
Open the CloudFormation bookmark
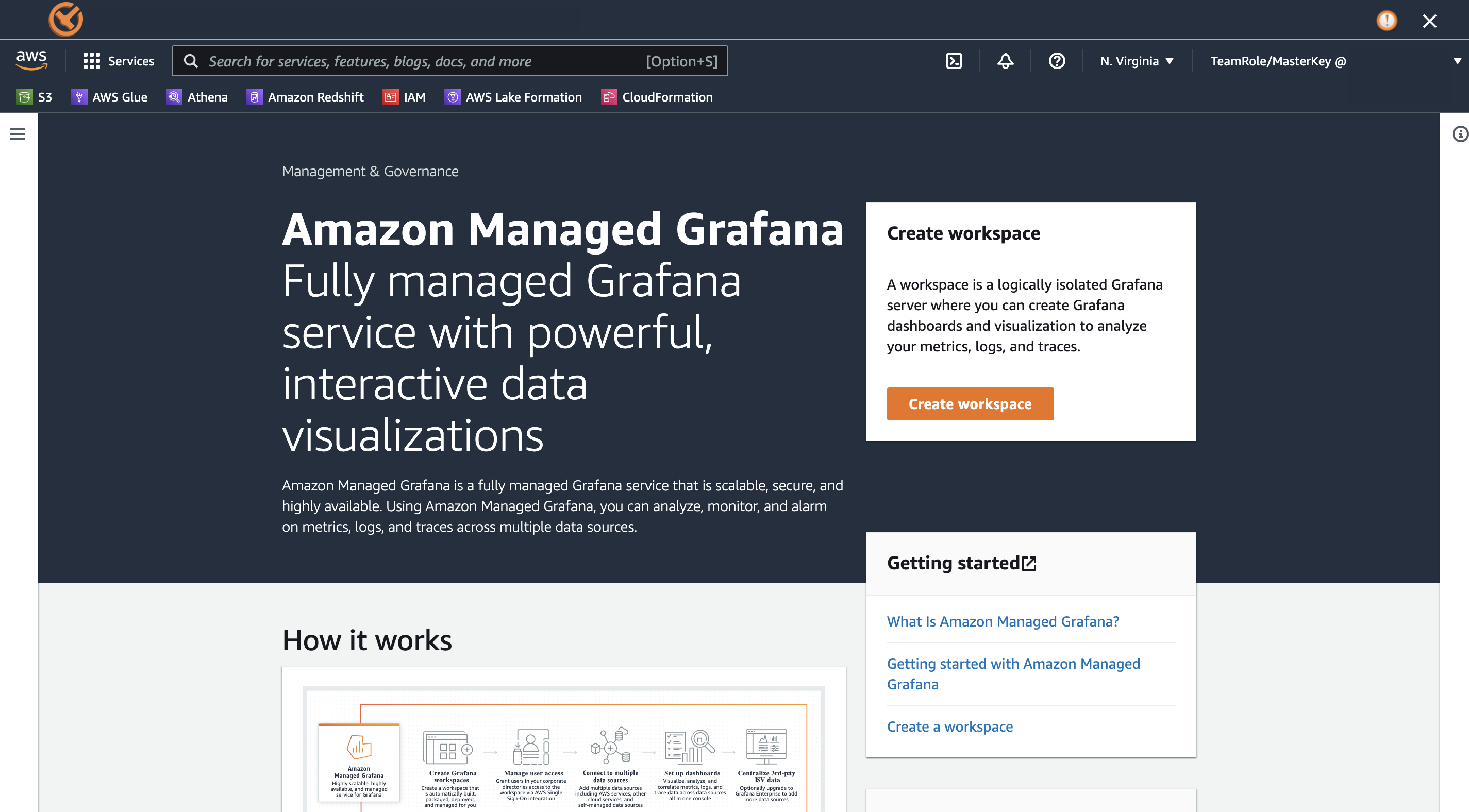pyautogui.click(x=657, y=97)
